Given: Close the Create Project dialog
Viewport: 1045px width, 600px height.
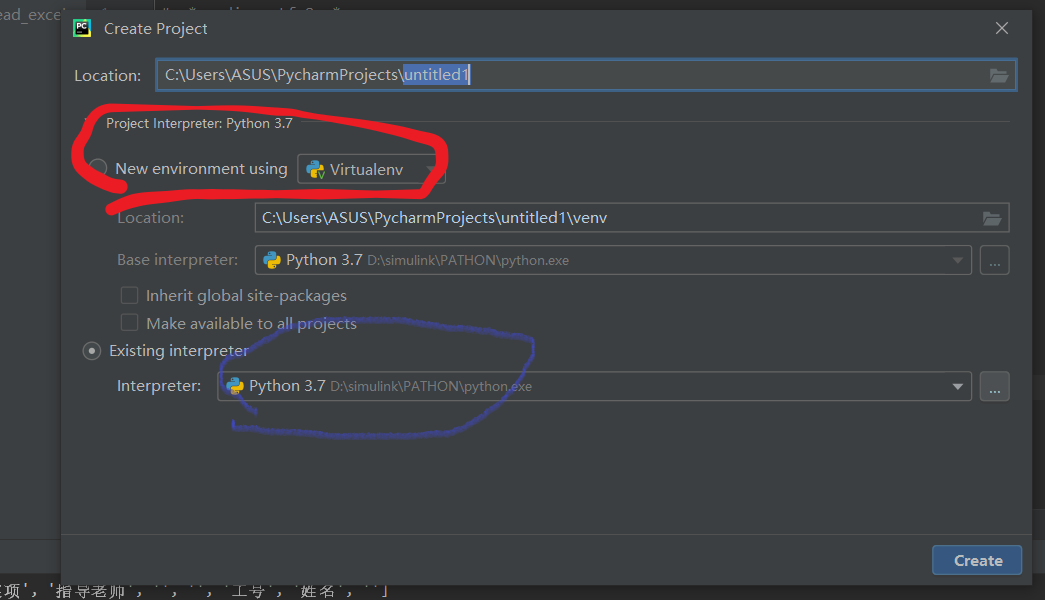Looking at the screenshot, I should pos(1002,28).
